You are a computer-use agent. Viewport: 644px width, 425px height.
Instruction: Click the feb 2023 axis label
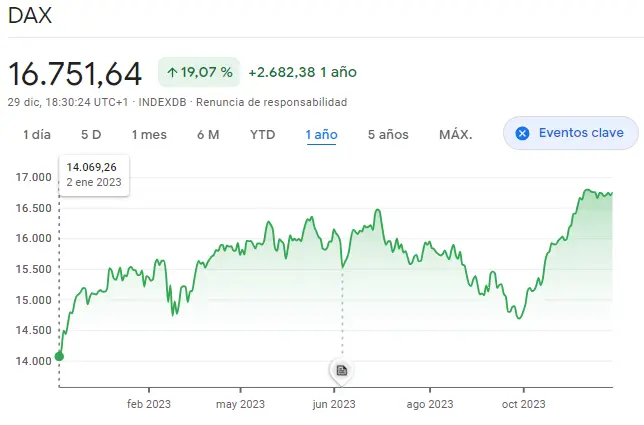tap(149, 404)
